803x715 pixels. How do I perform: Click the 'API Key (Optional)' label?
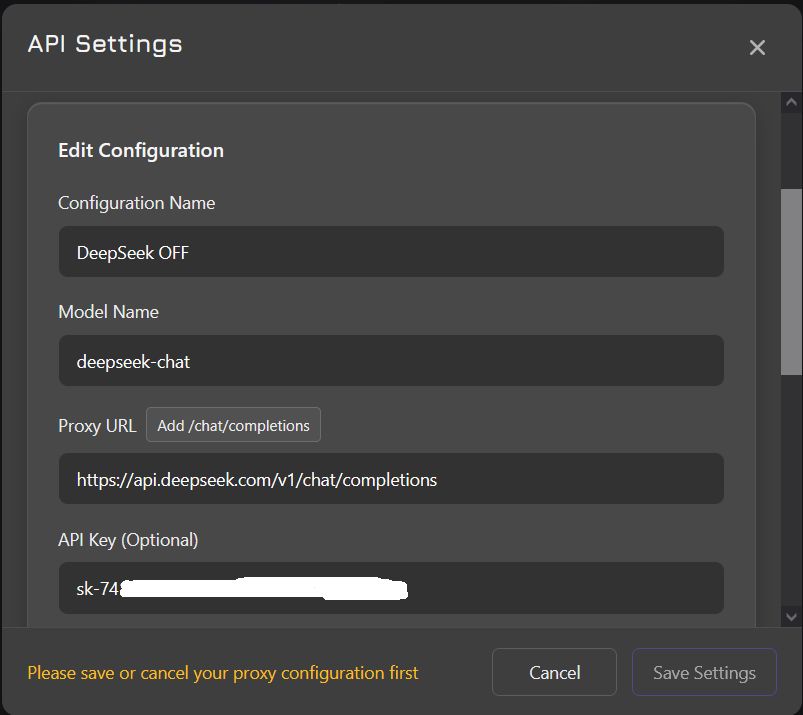tap(128, 540)
